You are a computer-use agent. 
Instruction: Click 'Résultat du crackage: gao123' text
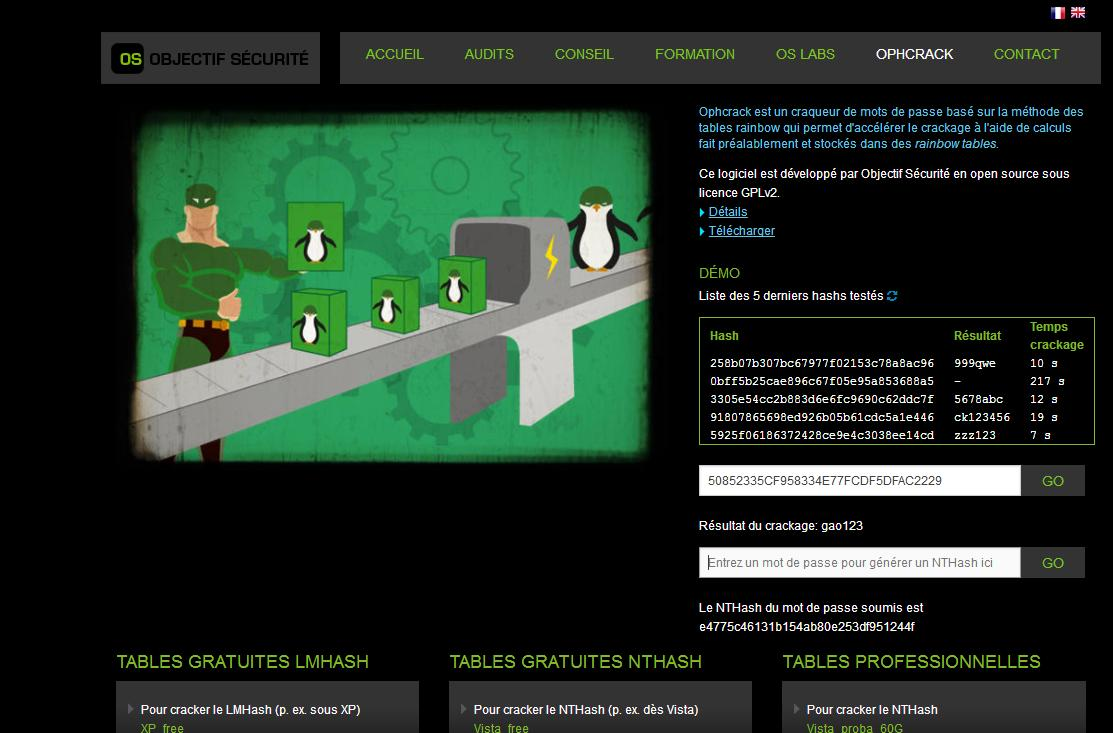coord(781,526)
